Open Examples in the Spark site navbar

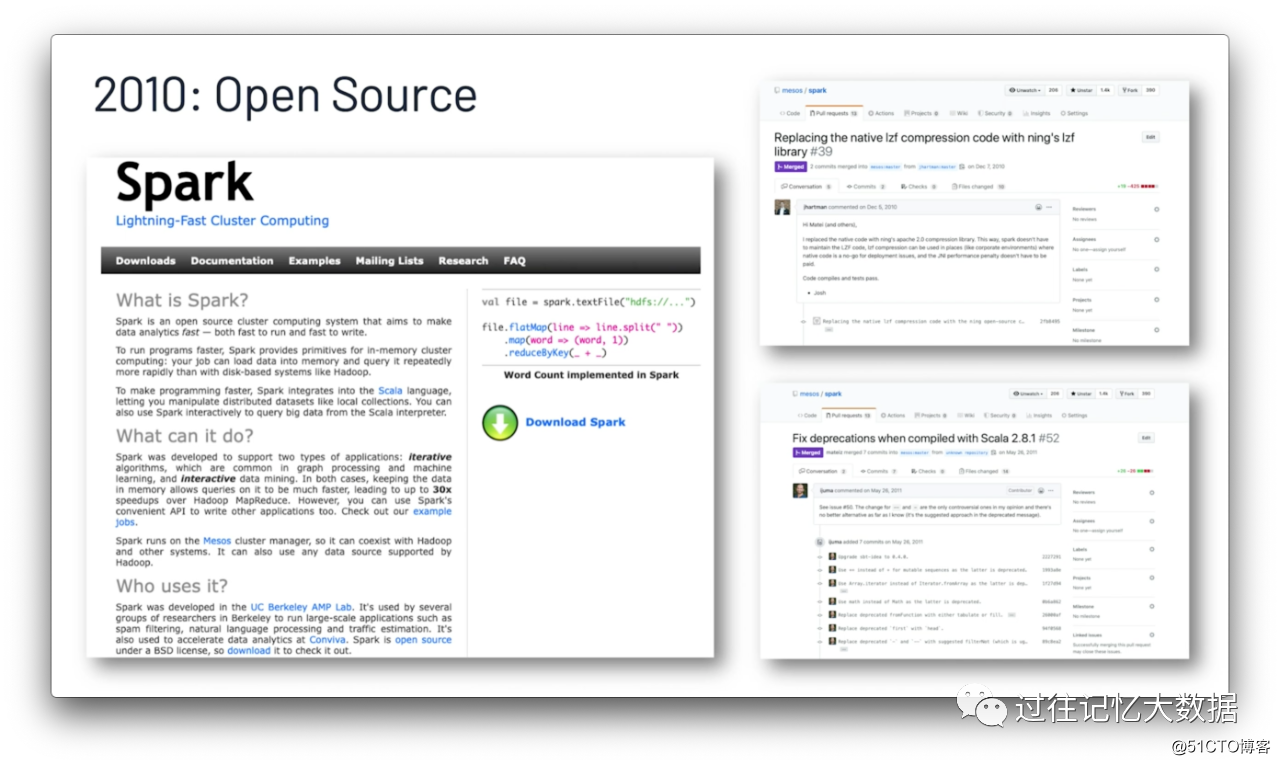click(x=315, y=261)
